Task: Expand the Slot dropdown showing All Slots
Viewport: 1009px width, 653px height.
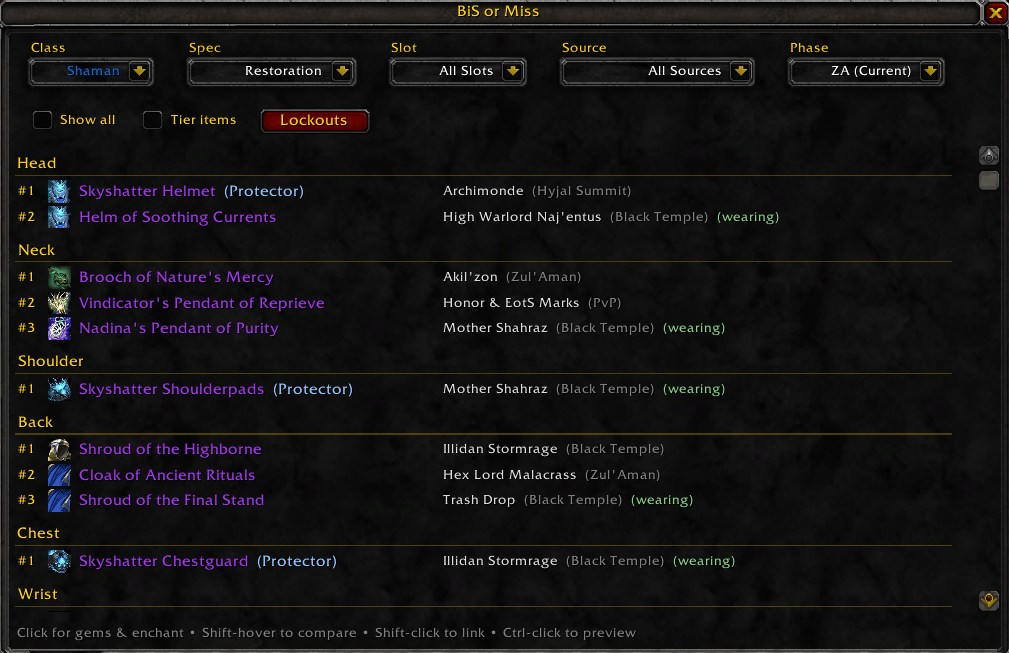Action: 458,71
